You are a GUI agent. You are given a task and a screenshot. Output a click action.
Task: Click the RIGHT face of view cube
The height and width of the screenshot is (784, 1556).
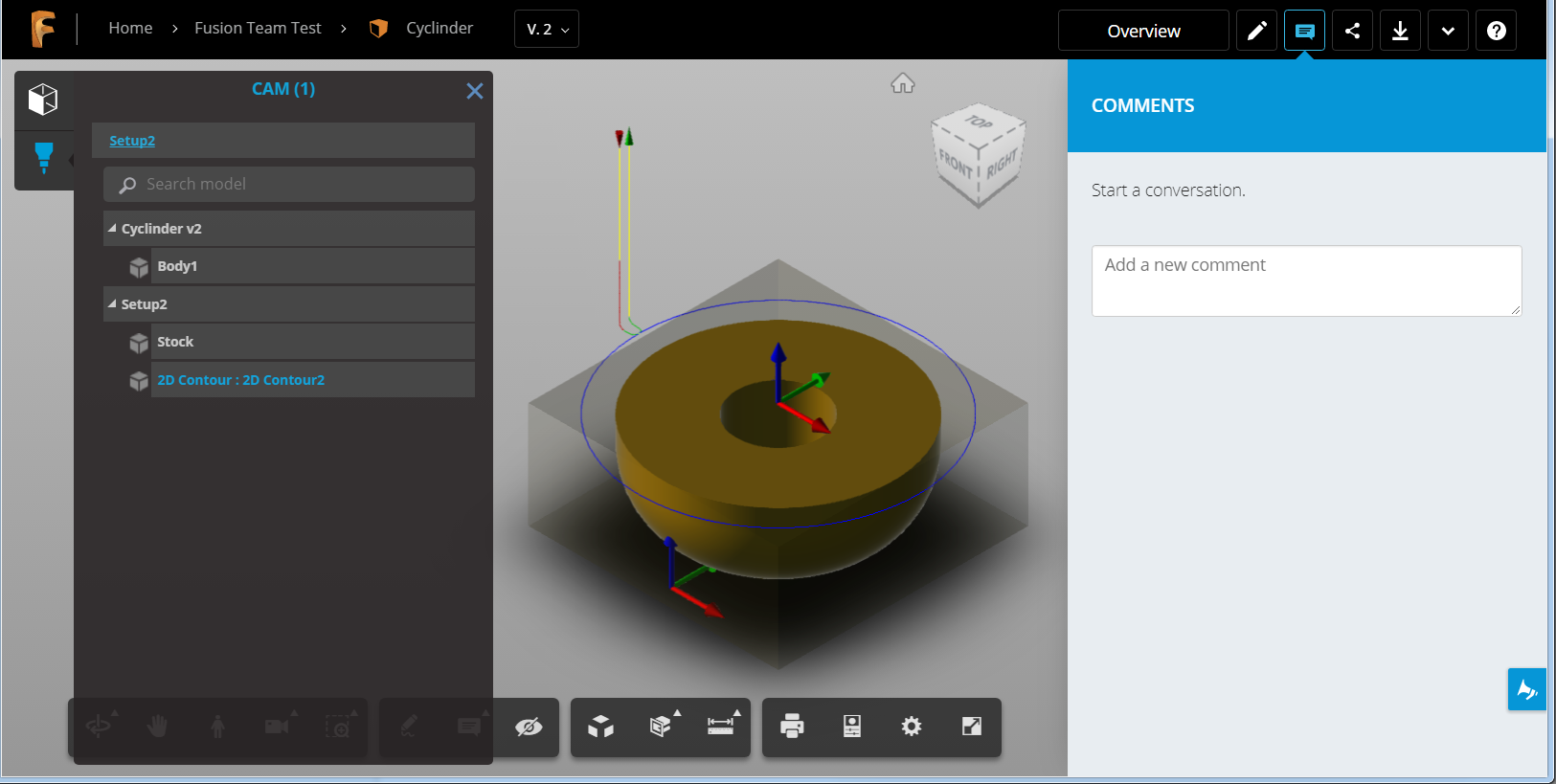pyautogui.click(x=1002, y=166)
